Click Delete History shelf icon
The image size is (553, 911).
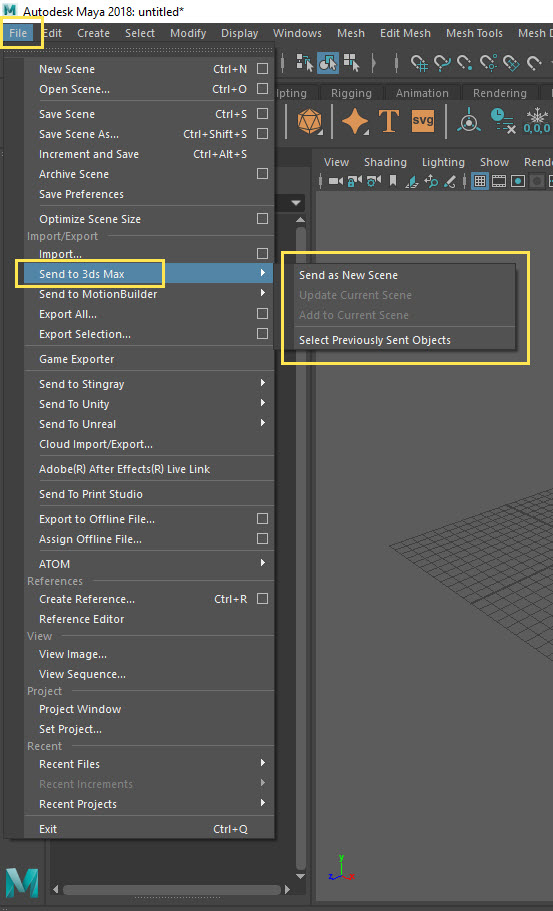coord(502,121)
